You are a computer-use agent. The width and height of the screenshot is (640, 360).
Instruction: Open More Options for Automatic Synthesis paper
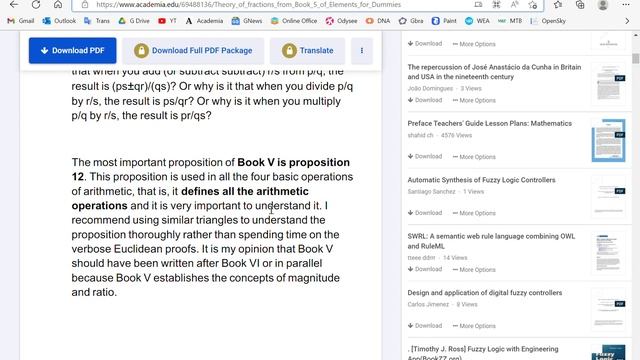(474, 213)
